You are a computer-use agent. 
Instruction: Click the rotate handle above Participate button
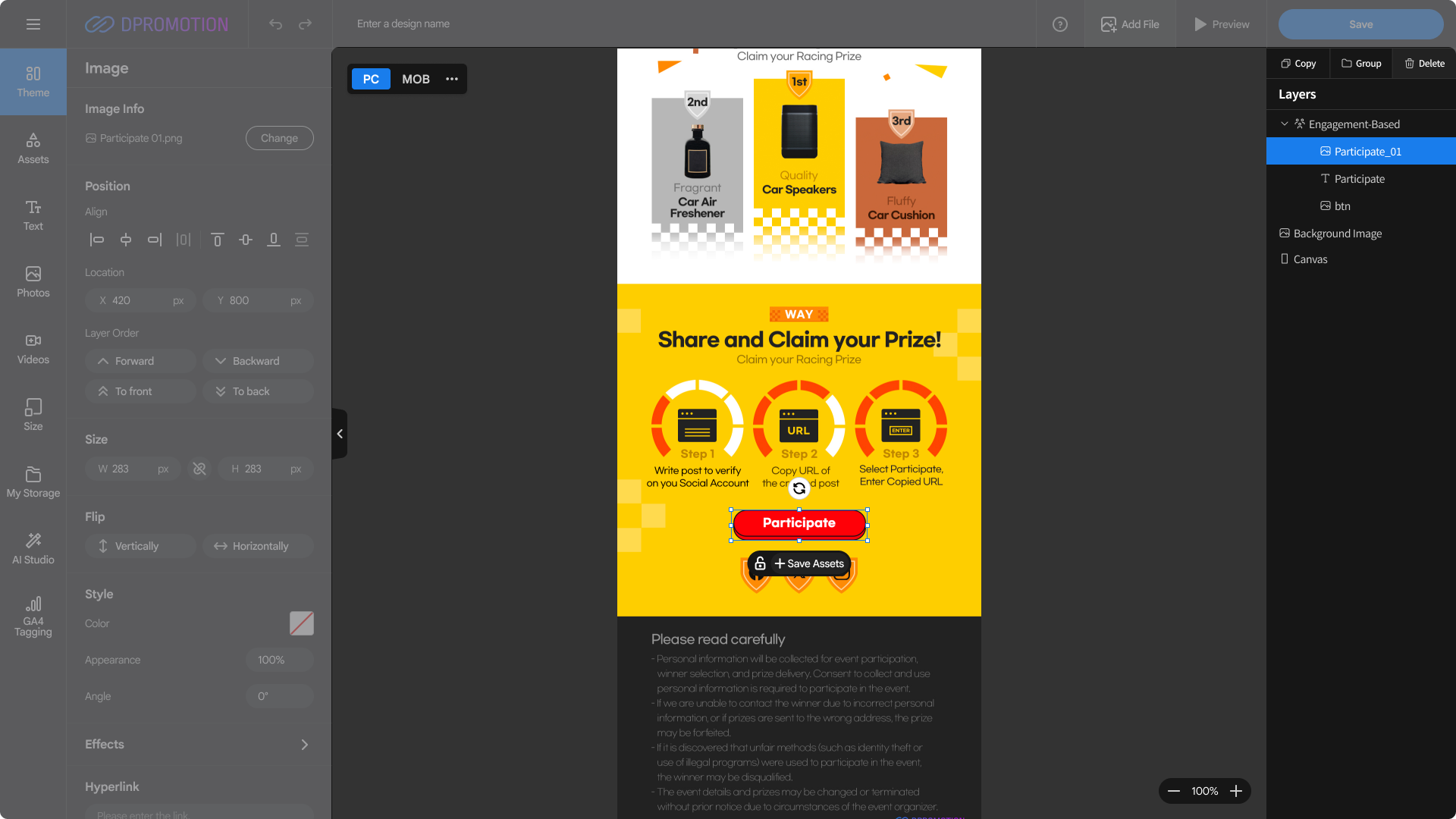tap(799, 488)
